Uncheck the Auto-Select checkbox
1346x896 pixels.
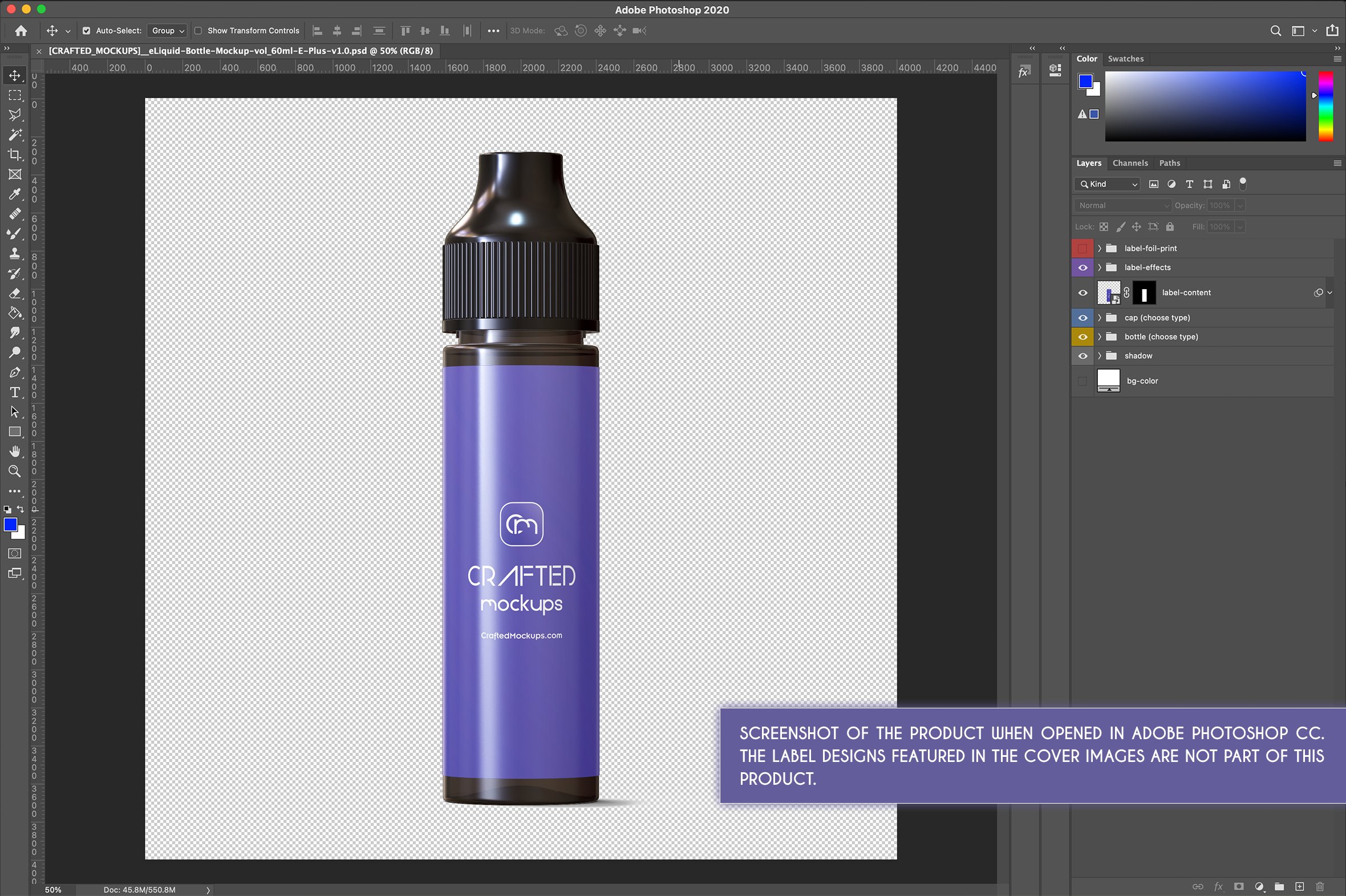click(86, 31)
